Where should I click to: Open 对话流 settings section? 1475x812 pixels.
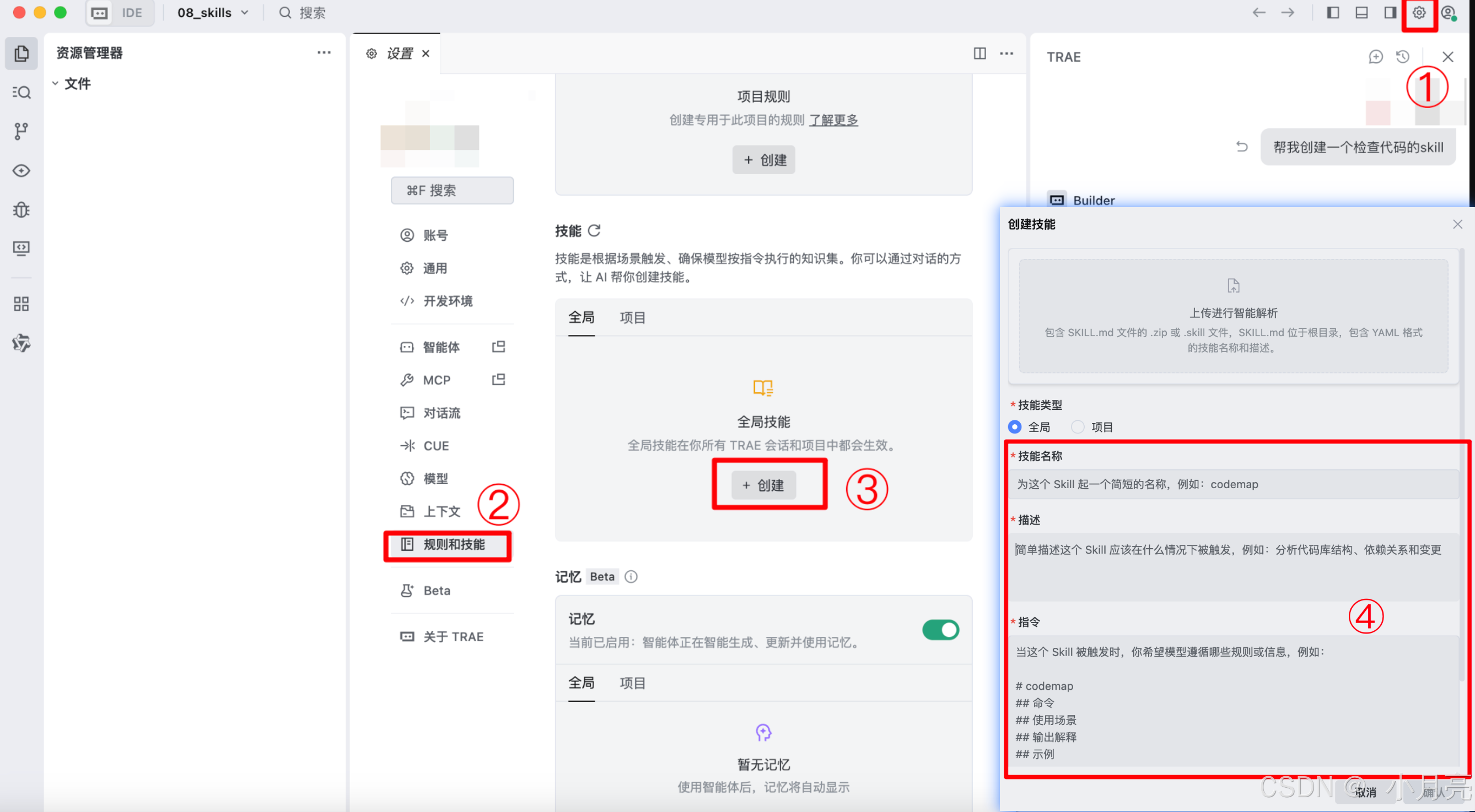point(453,413)
